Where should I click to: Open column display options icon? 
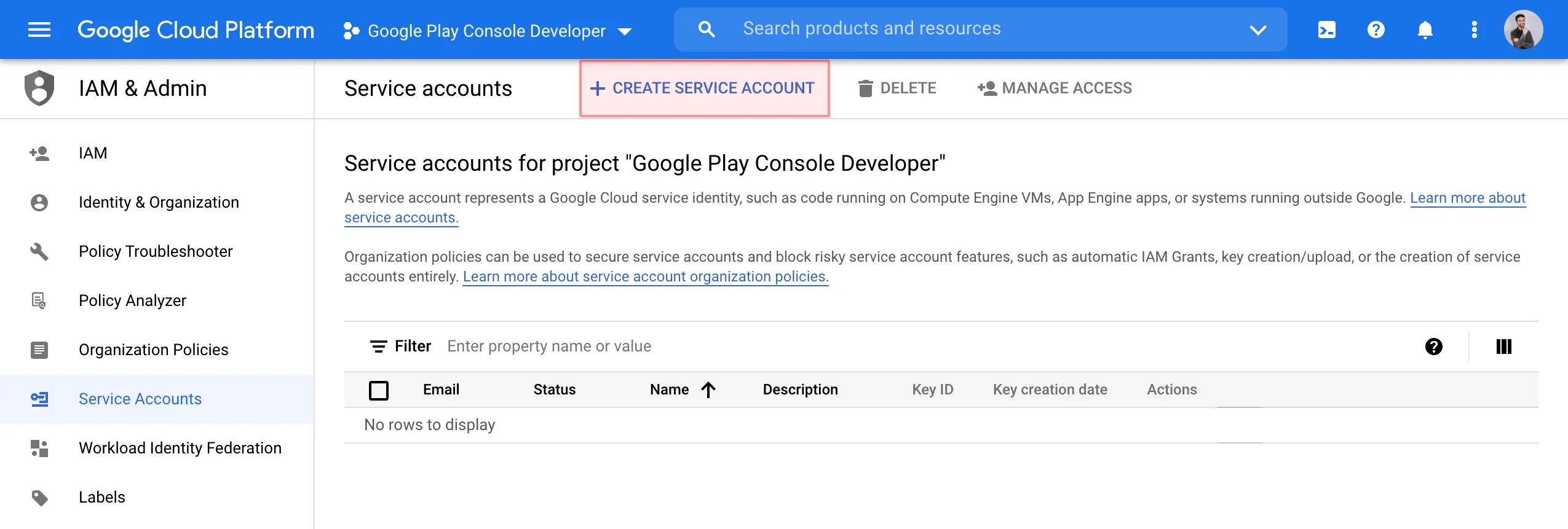point(1503,347)
